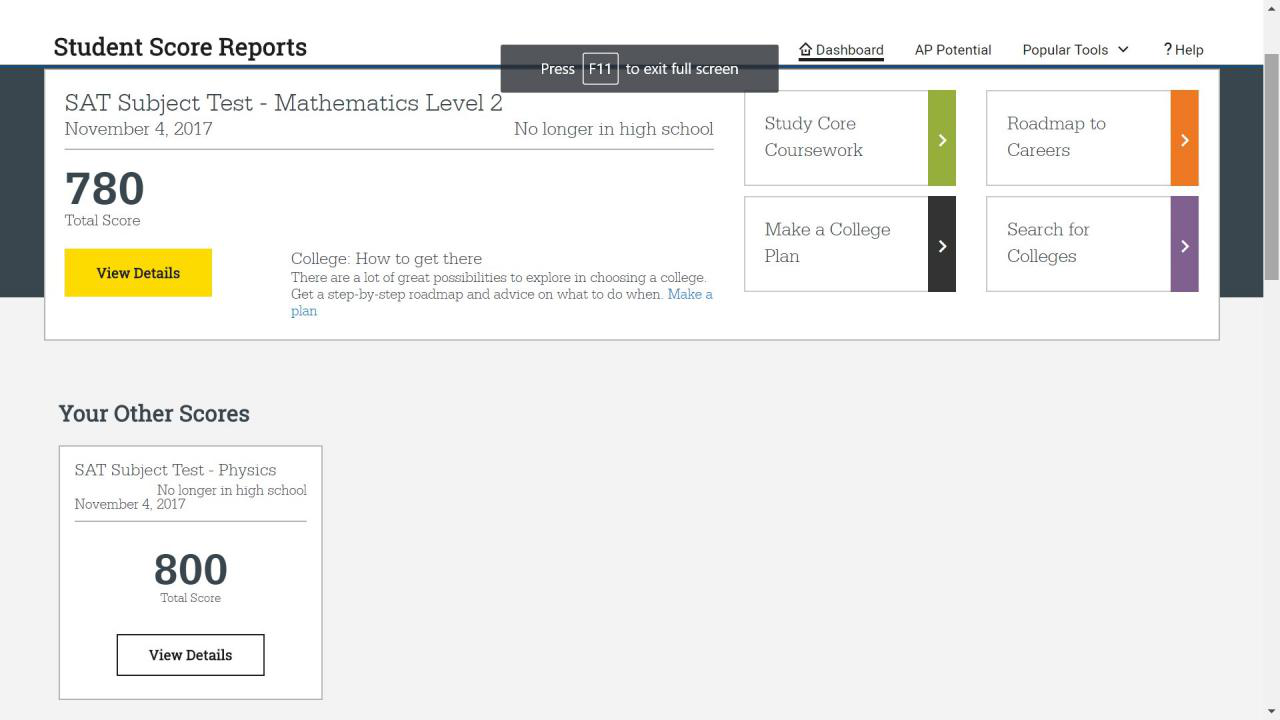View Details for the Physics score
Viewport: 1280px width, 720px height.
coord(191,655)
